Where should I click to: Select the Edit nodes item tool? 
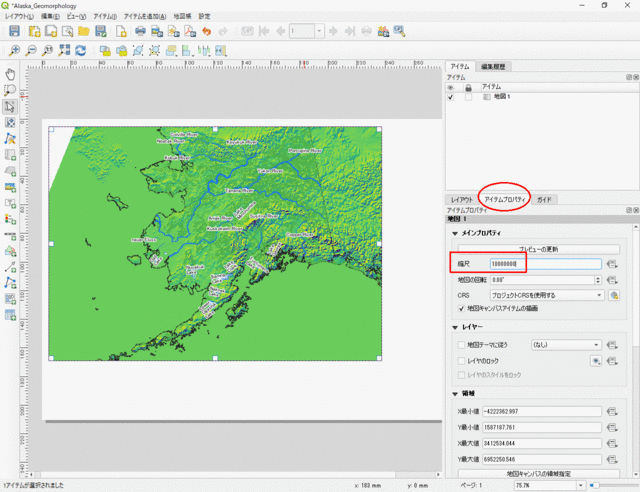10,138
